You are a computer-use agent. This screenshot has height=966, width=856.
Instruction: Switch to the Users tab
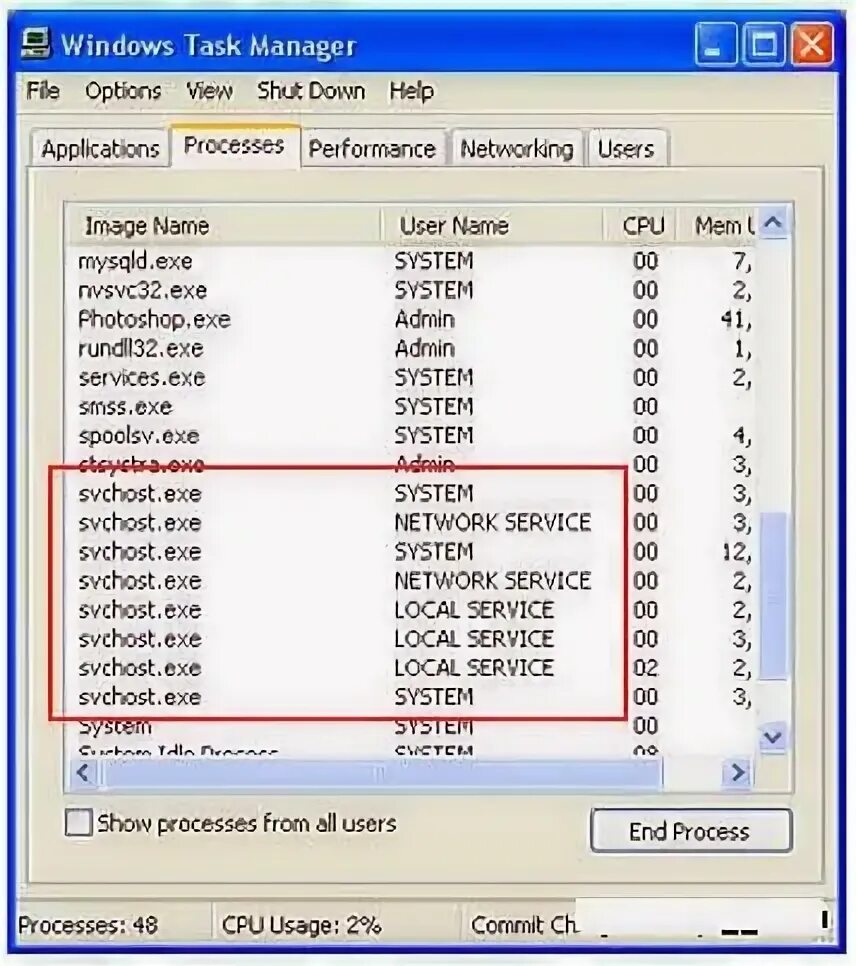pos(627,148)
